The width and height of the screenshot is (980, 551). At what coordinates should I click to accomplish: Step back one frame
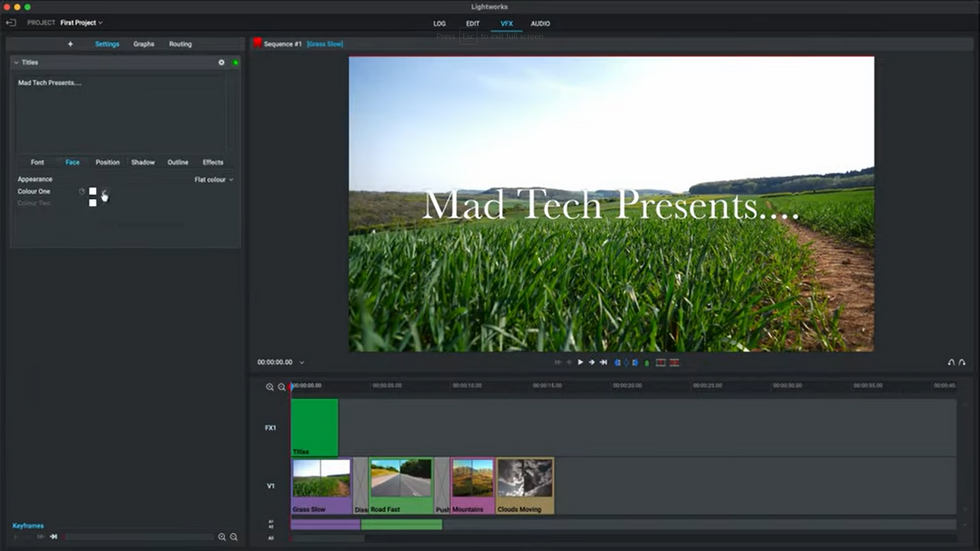click(569, 362)
